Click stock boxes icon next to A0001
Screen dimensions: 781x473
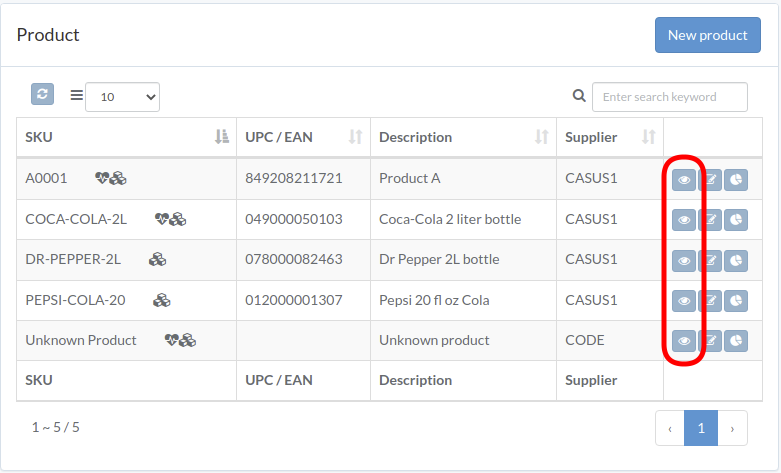coord(119,178)
